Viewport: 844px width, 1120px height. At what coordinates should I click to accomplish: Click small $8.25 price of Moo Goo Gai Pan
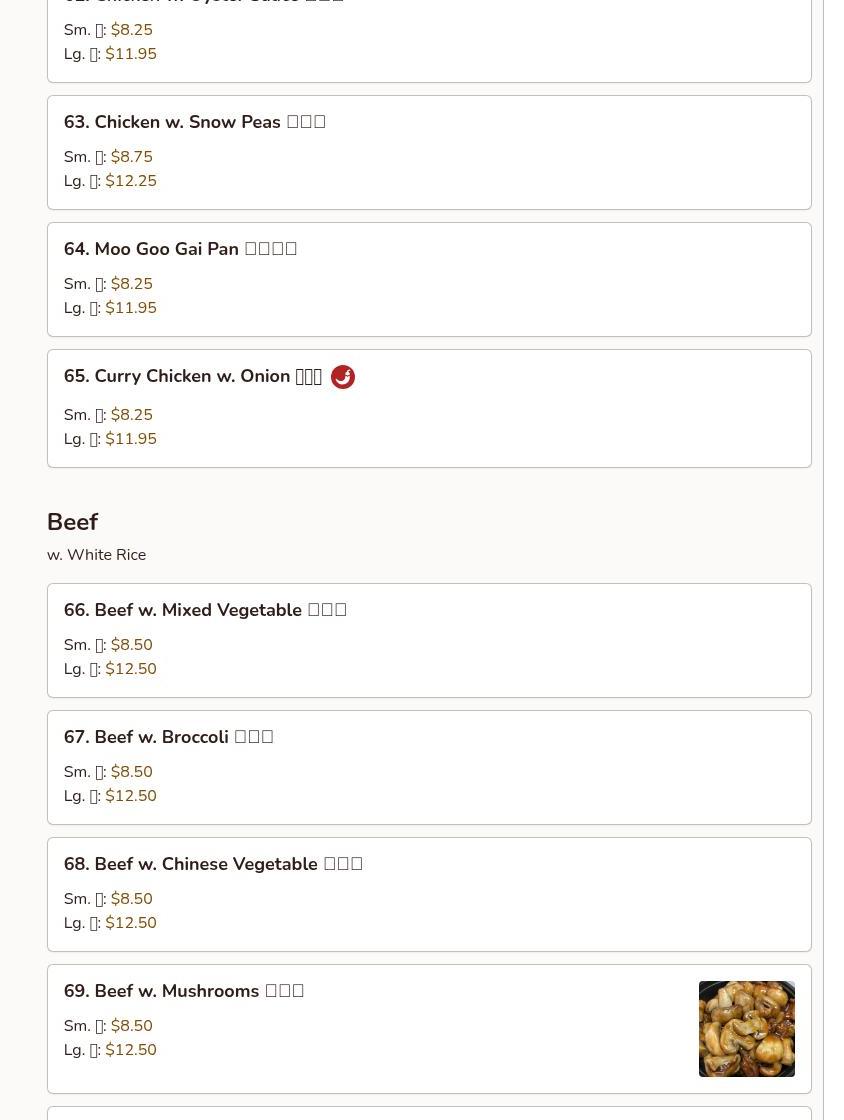click(131, 284)
